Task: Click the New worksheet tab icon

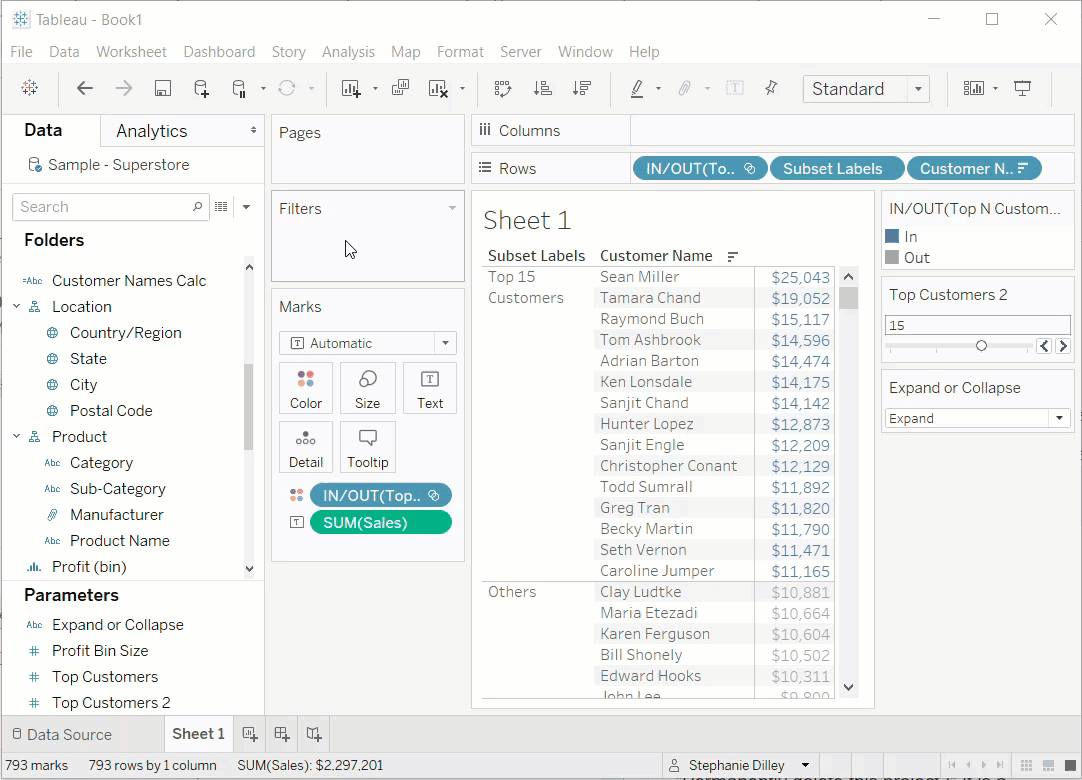Action: pyautogui.click(x=250, y=734)
